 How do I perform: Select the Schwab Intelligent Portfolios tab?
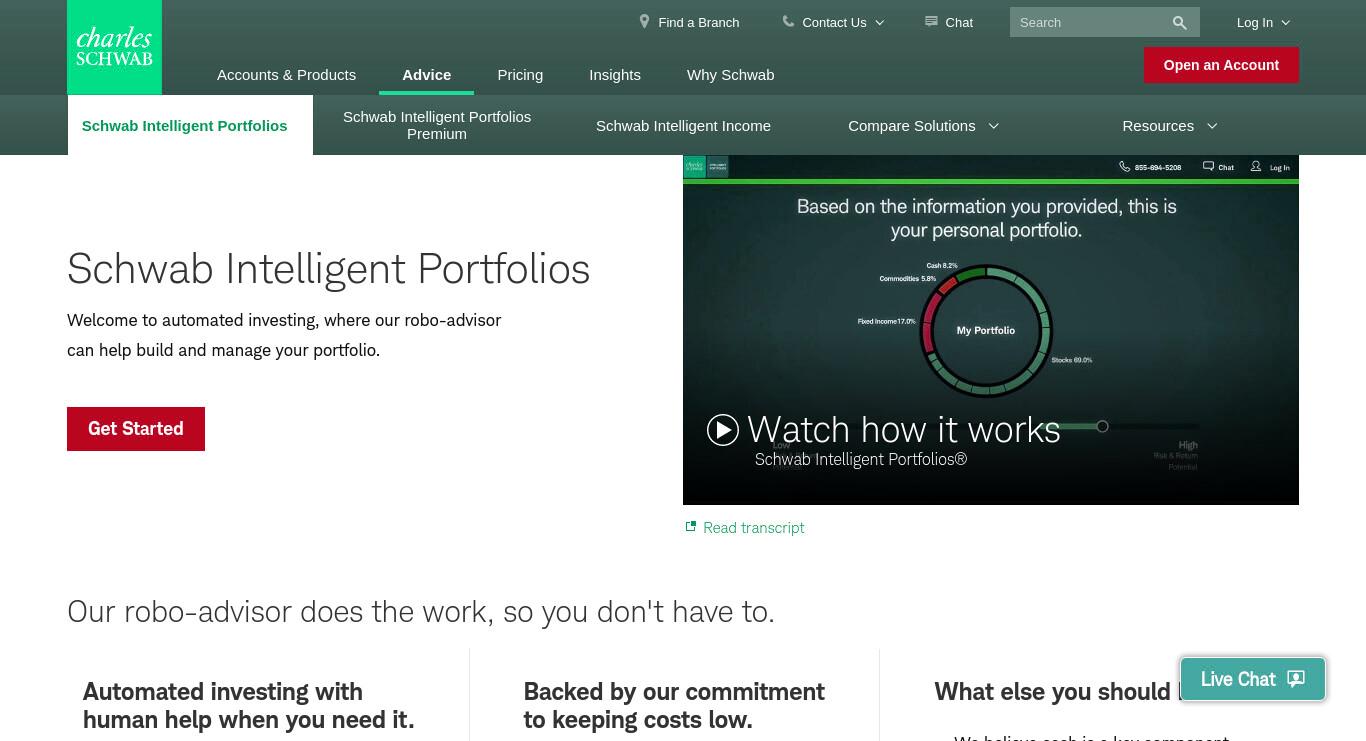(x=190, y=125)
